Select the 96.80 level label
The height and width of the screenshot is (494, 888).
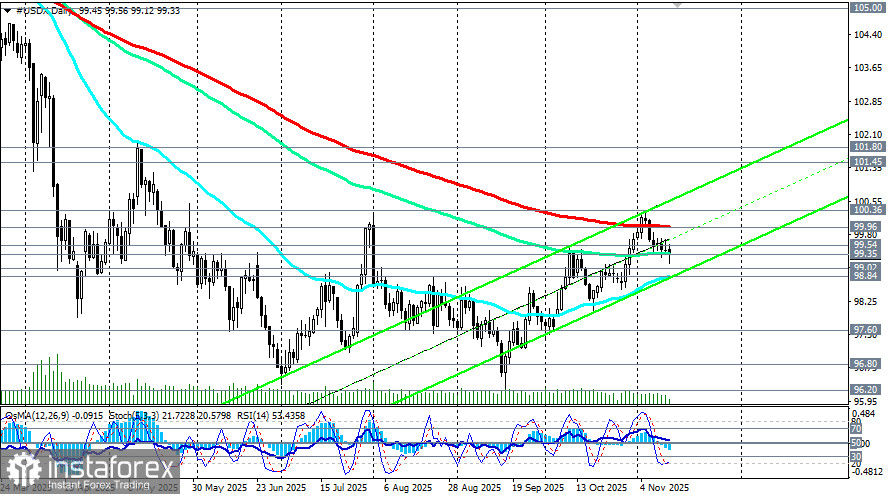pos(867,364)
